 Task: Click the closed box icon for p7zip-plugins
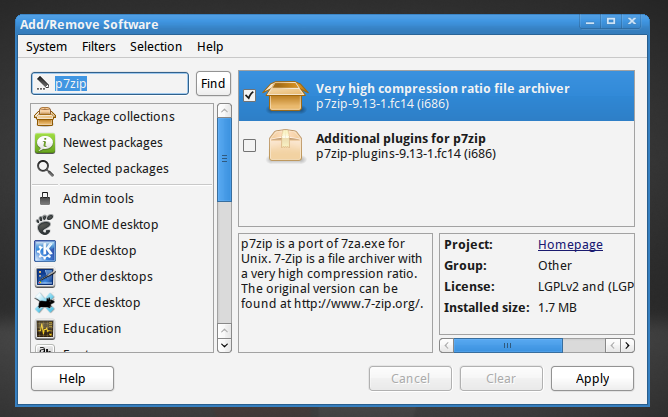(x=285, y=146)
